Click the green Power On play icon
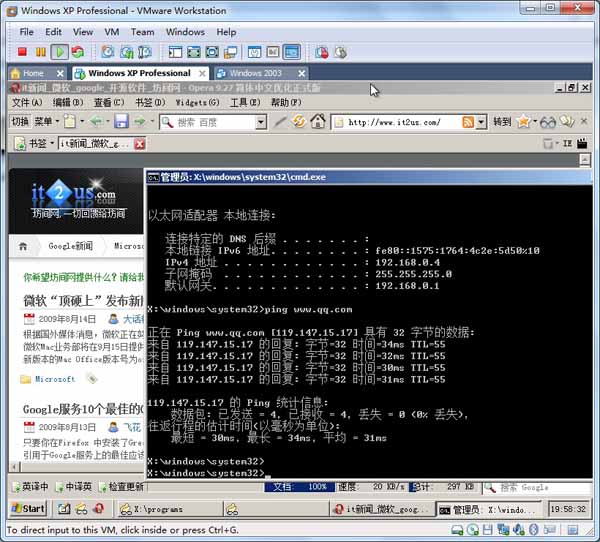The height and width of the screenshot is (542, 600). 59,52
